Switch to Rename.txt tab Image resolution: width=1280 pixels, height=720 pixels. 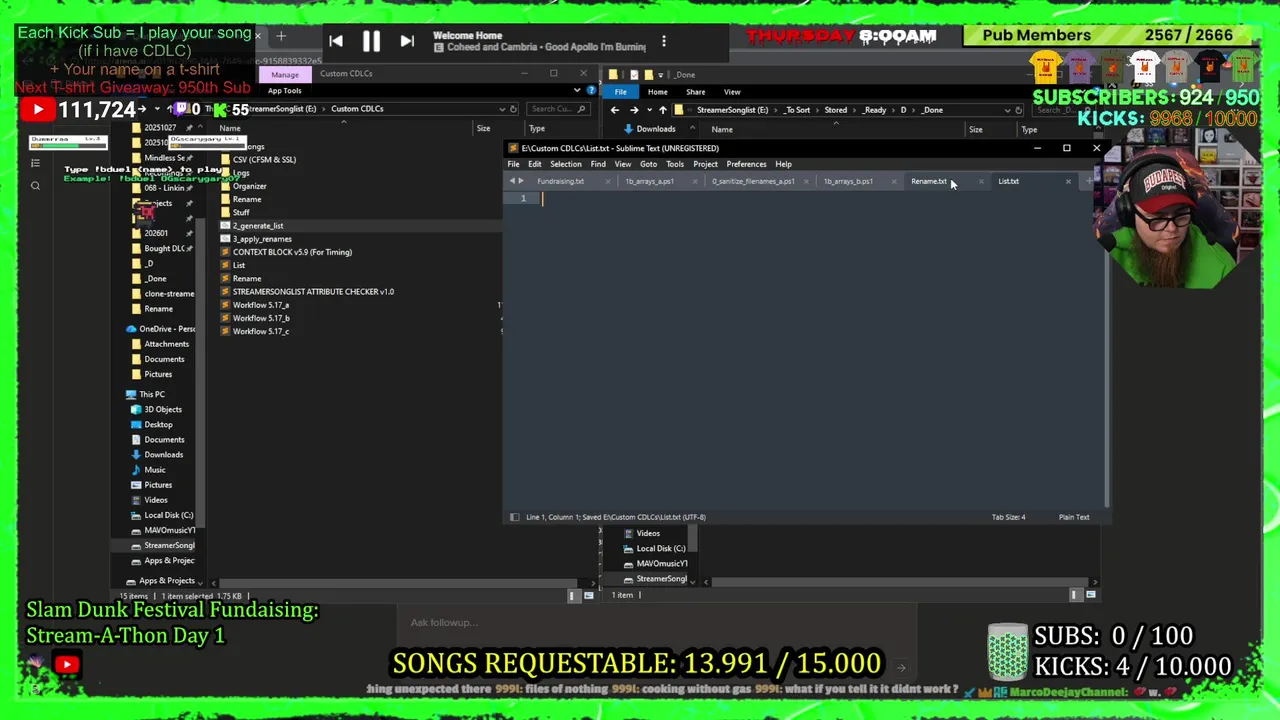click(929, 181)
